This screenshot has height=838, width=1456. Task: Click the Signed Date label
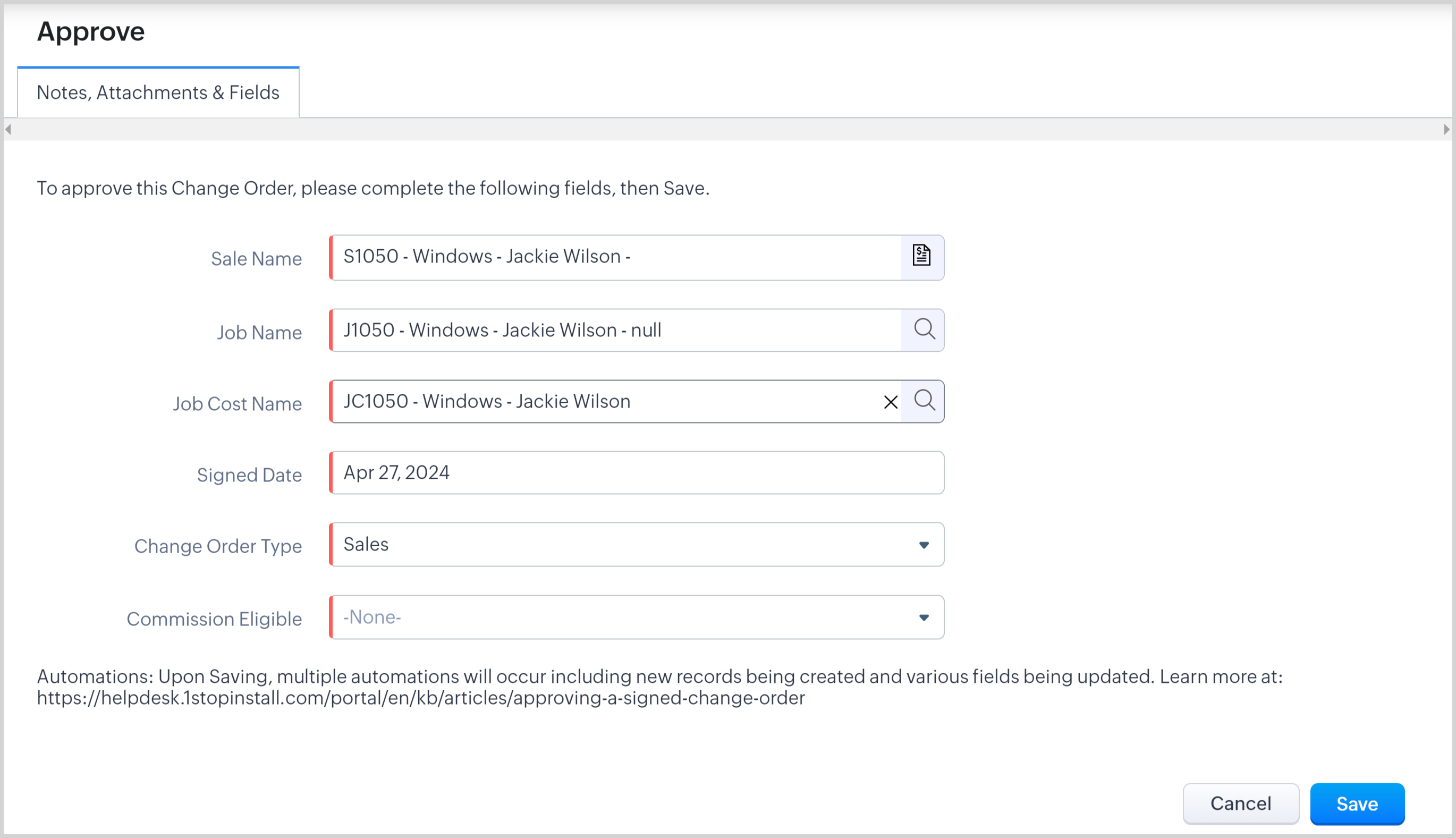point(249,475)
